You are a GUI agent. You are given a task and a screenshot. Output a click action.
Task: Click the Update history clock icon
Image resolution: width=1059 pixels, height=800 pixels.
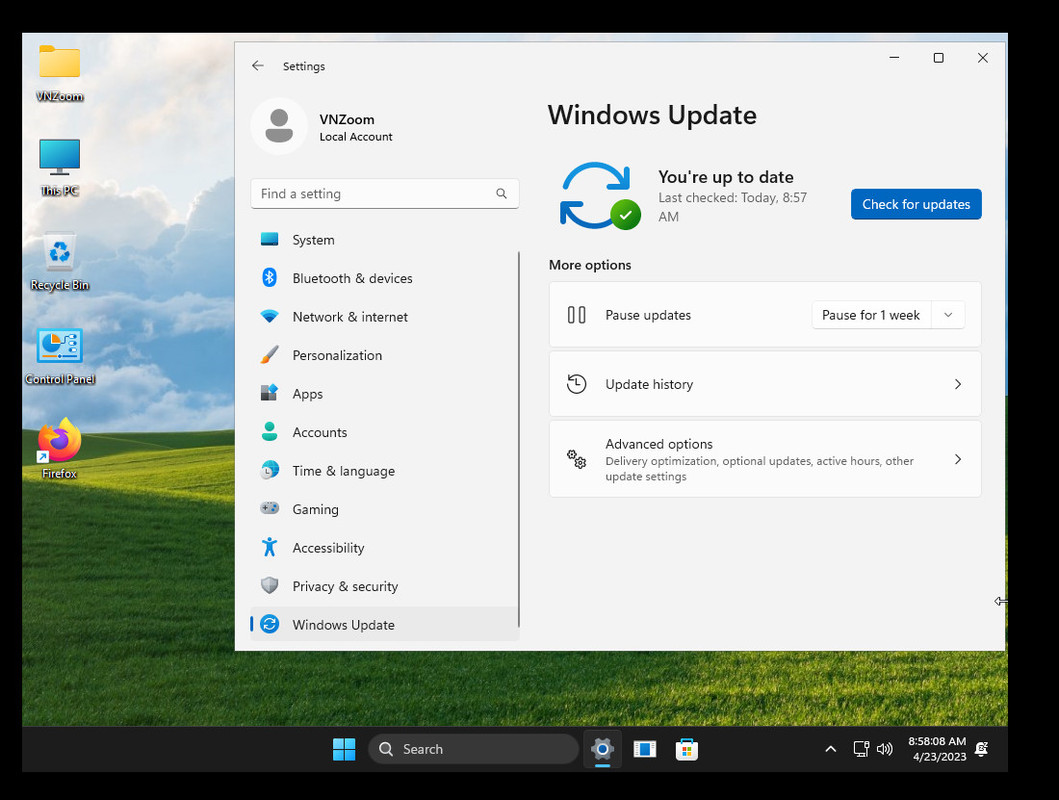pyautogui.click(x=576, y=384)
